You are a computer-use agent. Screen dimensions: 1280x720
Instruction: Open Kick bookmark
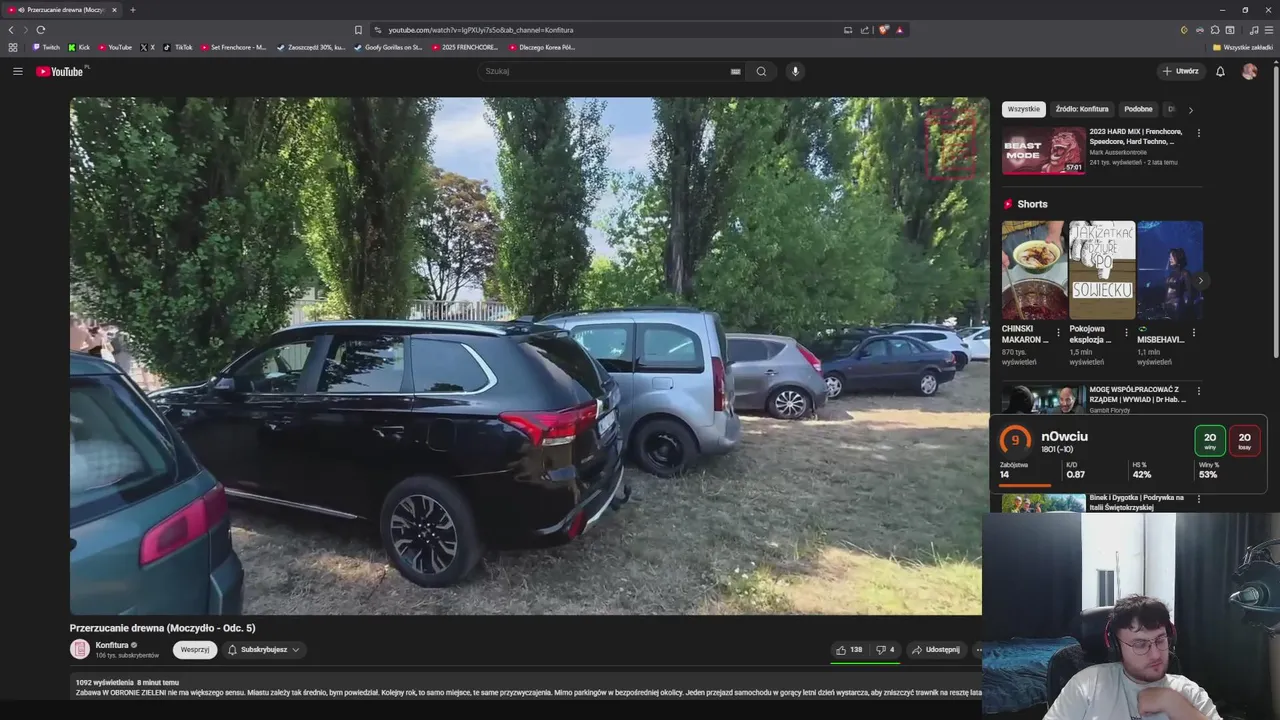(x=79, y=47)
